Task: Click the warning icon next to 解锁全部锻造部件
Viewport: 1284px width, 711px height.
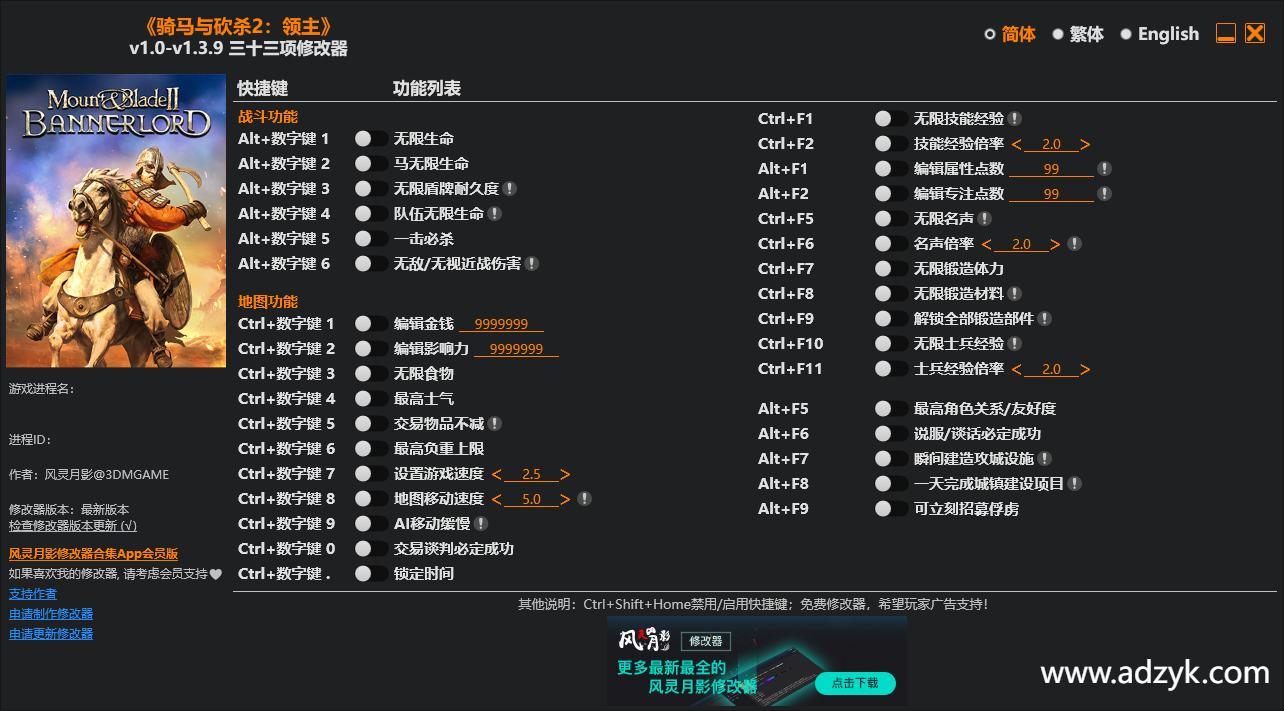Action: click(1046, 318)
